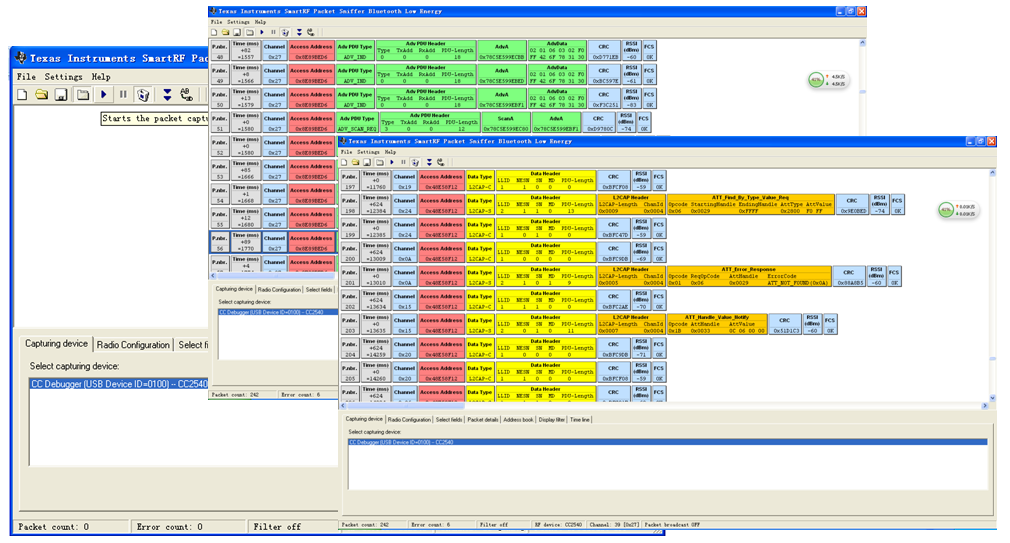Folder toggle icon in front window toolbar
Screen dimensions: 1010x543
click(x=379, y=162)
